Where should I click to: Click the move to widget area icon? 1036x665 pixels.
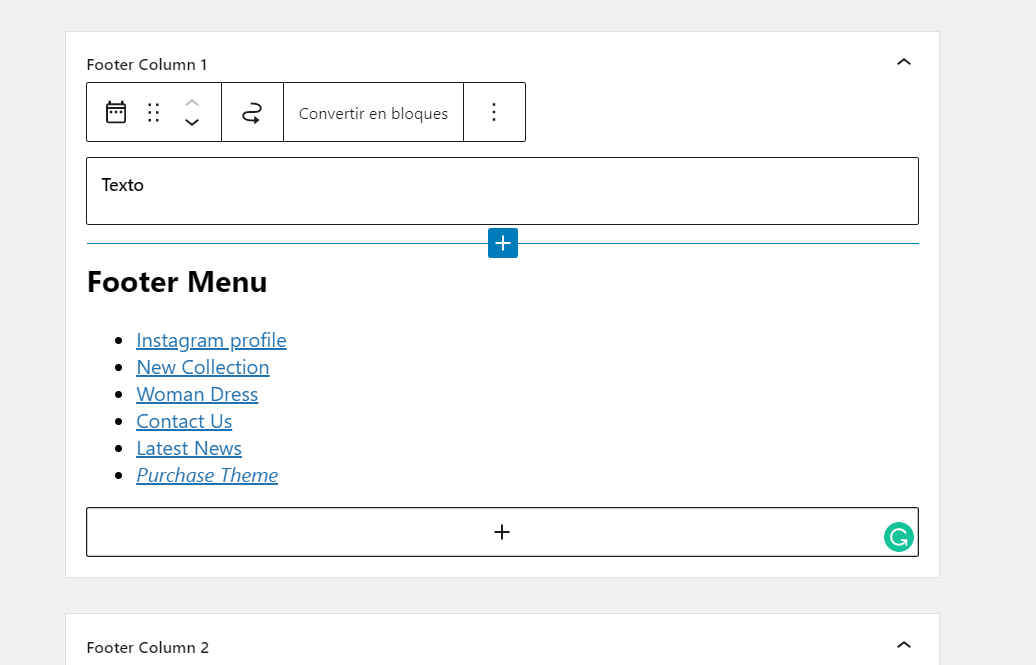click(x=252, y=112)
